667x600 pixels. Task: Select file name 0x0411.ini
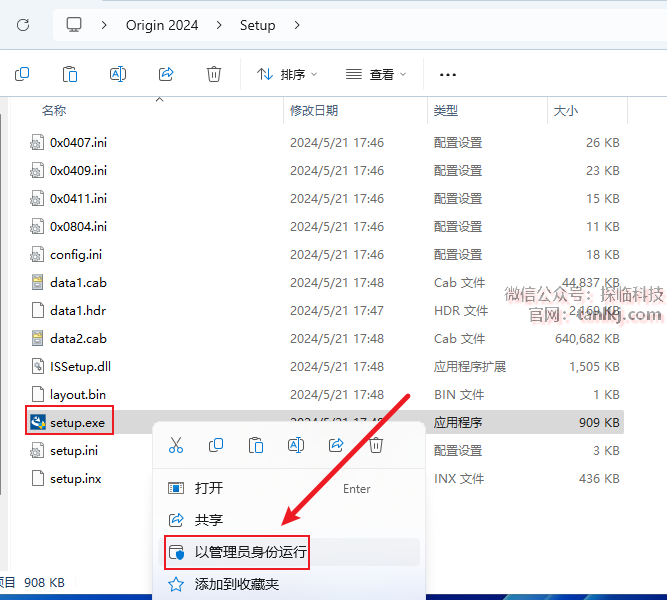pos(78,198)
